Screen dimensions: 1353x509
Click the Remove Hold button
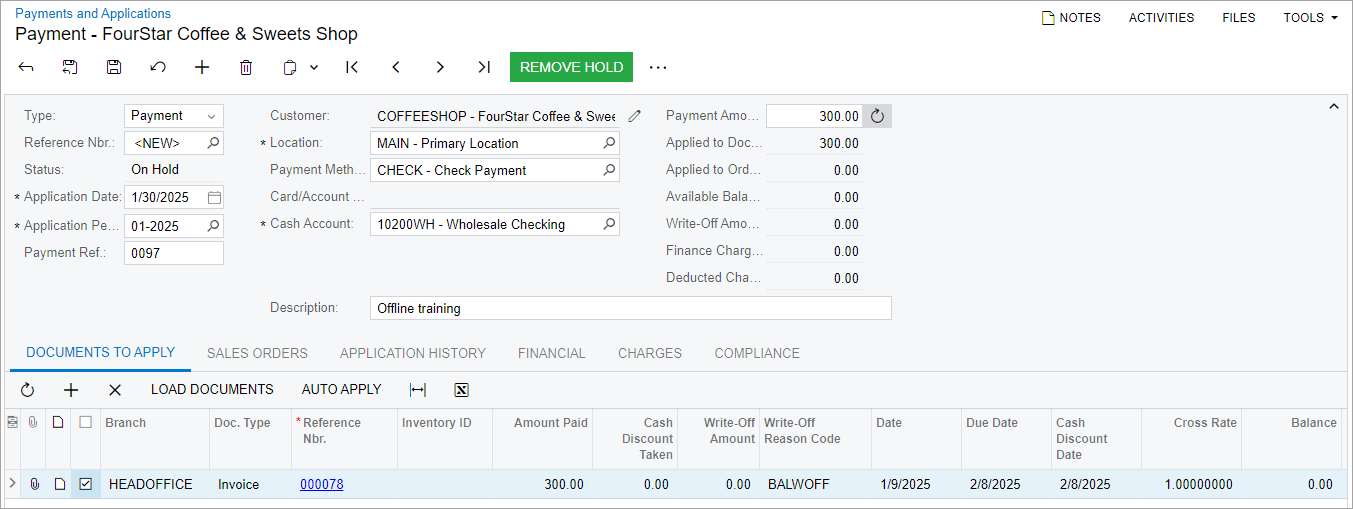click(x=571, y=67)
